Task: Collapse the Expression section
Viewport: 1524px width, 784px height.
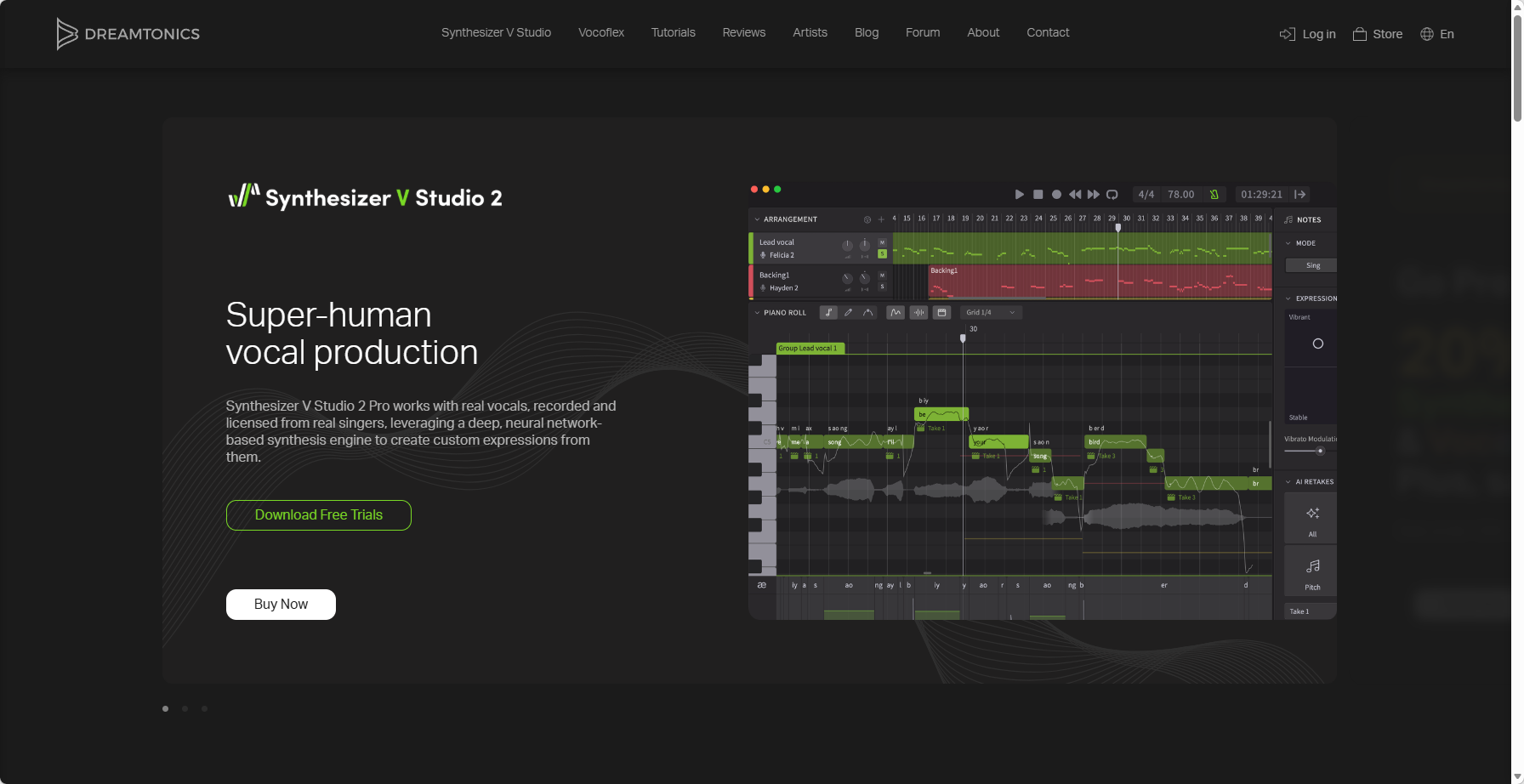Action: pyautogui.click(x=1288, y=298)
